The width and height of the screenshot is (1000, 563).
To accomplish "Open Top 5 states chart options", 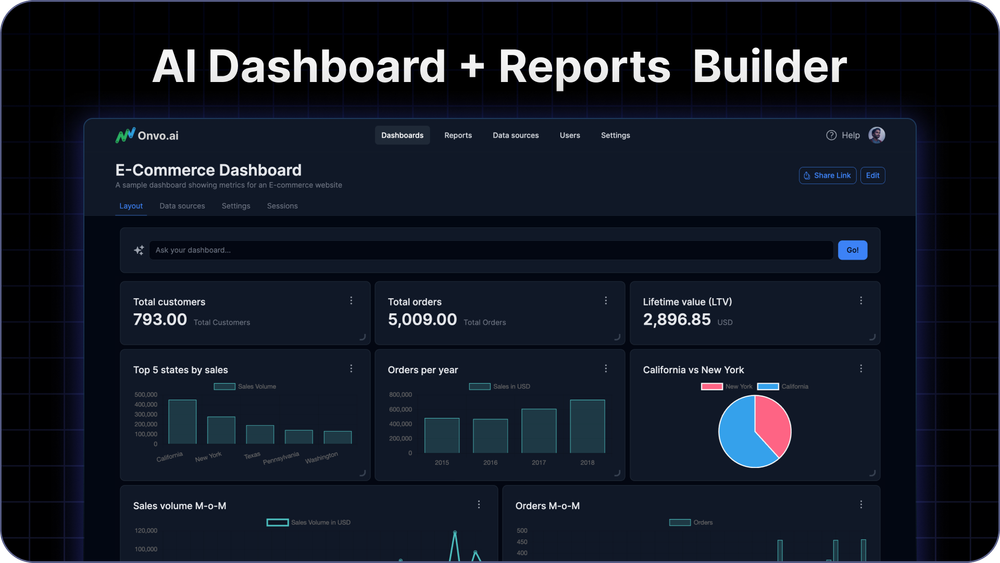I will pos(351,369).
